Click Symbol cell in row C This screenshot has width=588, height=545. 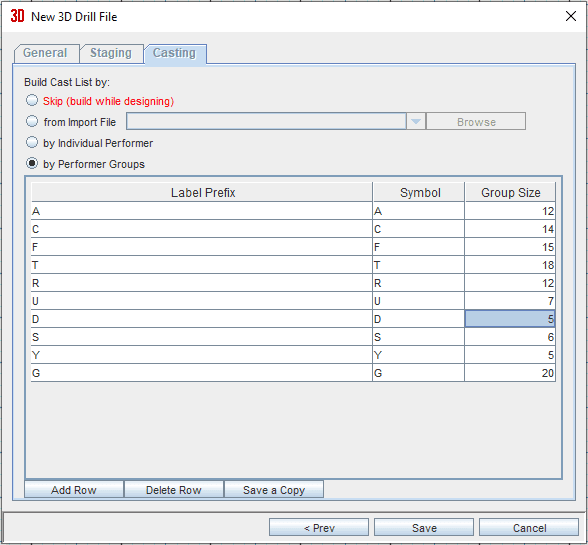point(419,229)
